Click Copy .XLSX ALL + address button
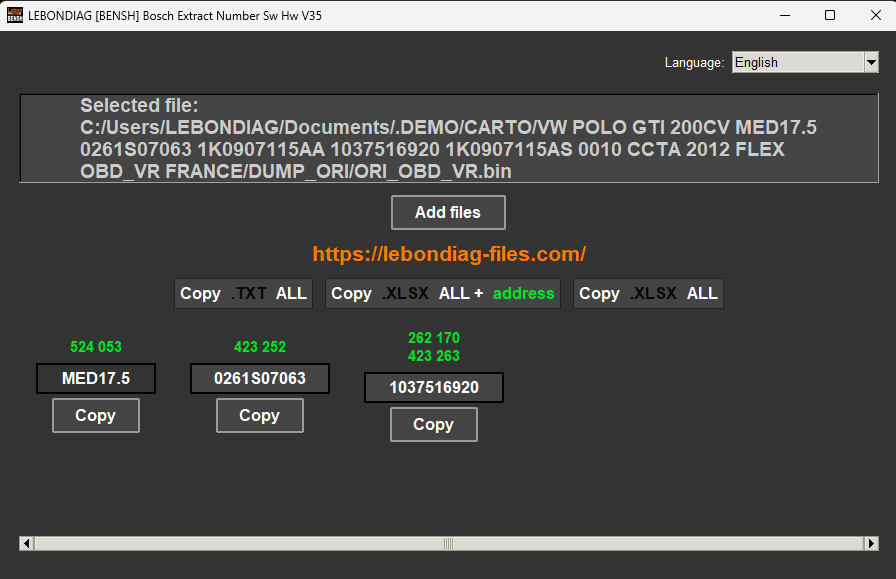 point(443,293)
